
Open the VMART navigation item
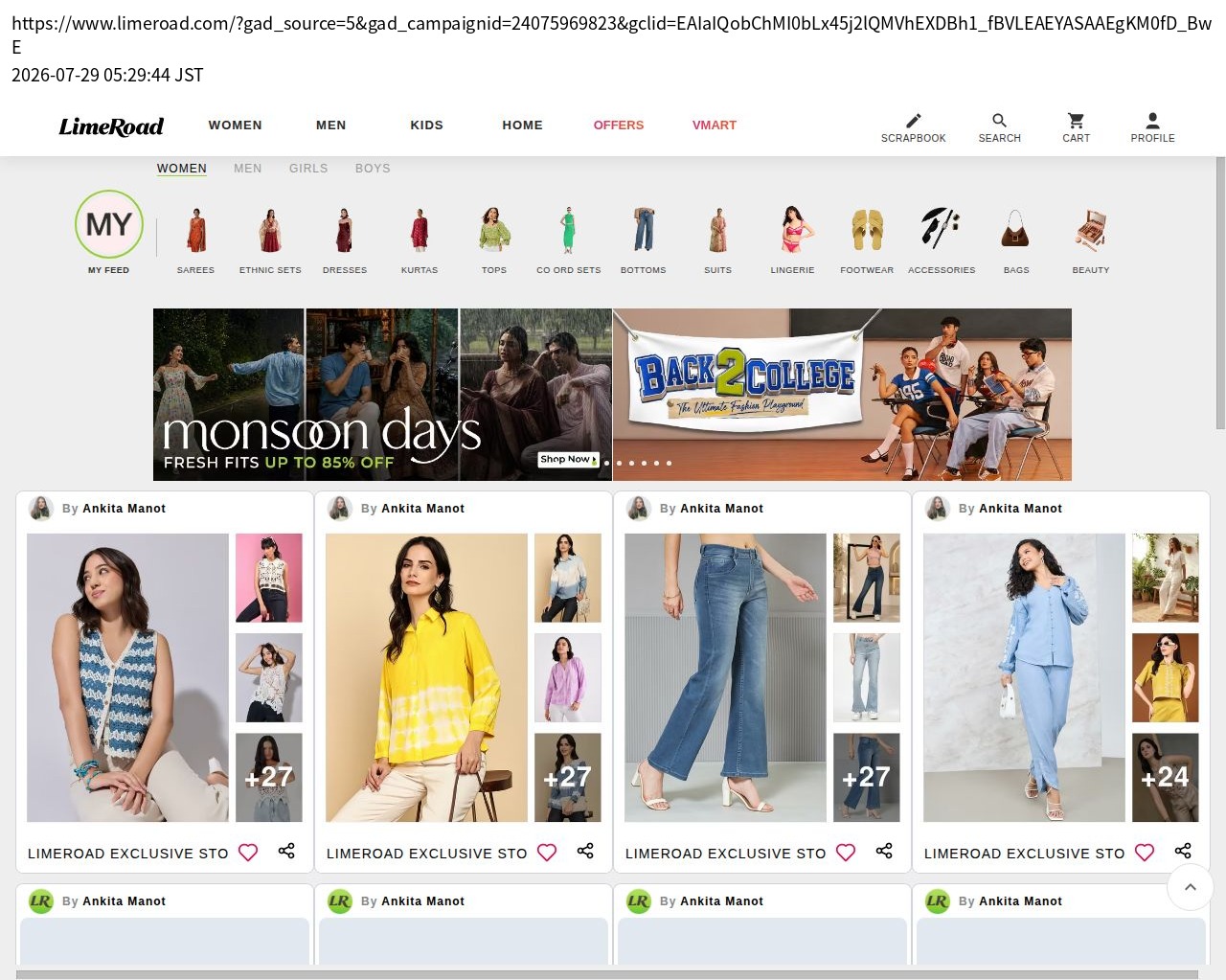click(715, 125)
